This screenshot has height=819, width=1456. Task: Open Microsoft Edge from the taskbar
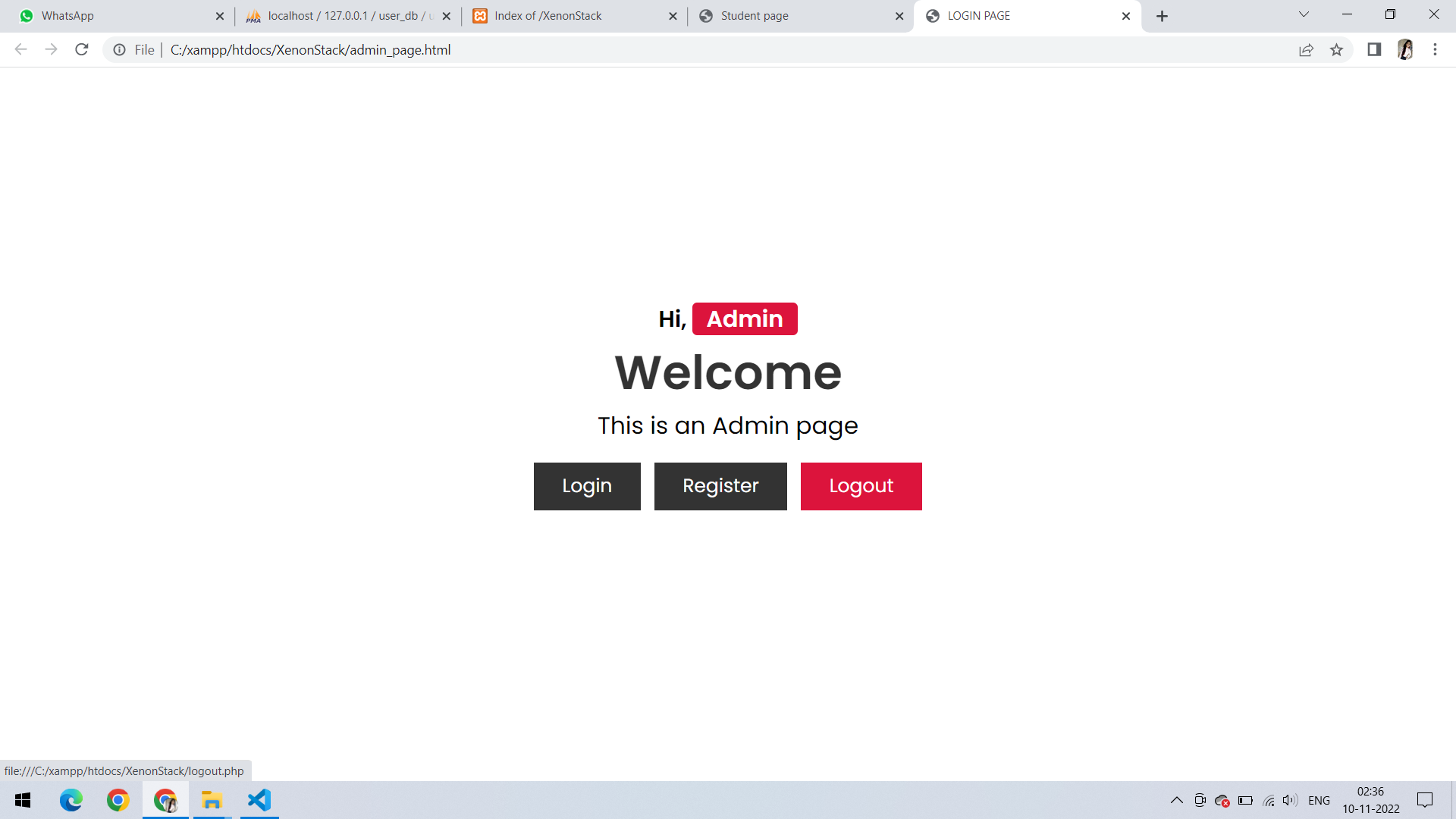71,800
